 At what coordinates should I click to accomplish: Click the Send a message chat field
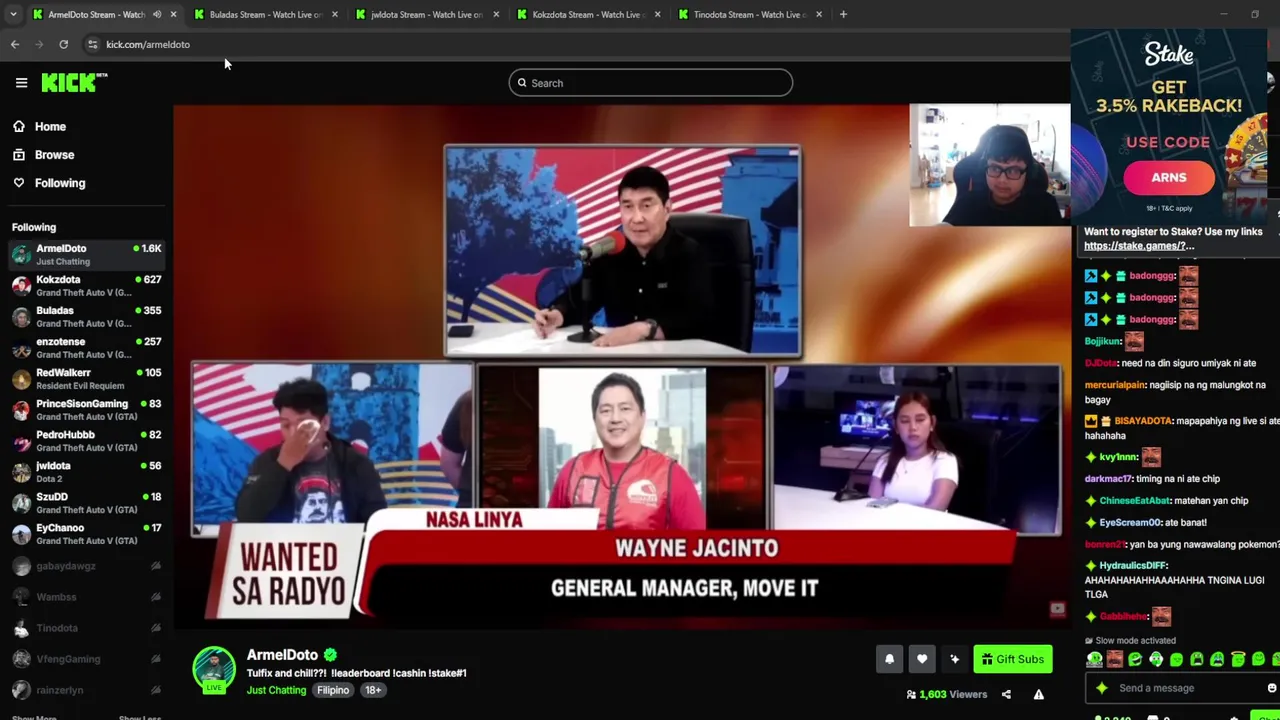click(x=1183, y=688)
